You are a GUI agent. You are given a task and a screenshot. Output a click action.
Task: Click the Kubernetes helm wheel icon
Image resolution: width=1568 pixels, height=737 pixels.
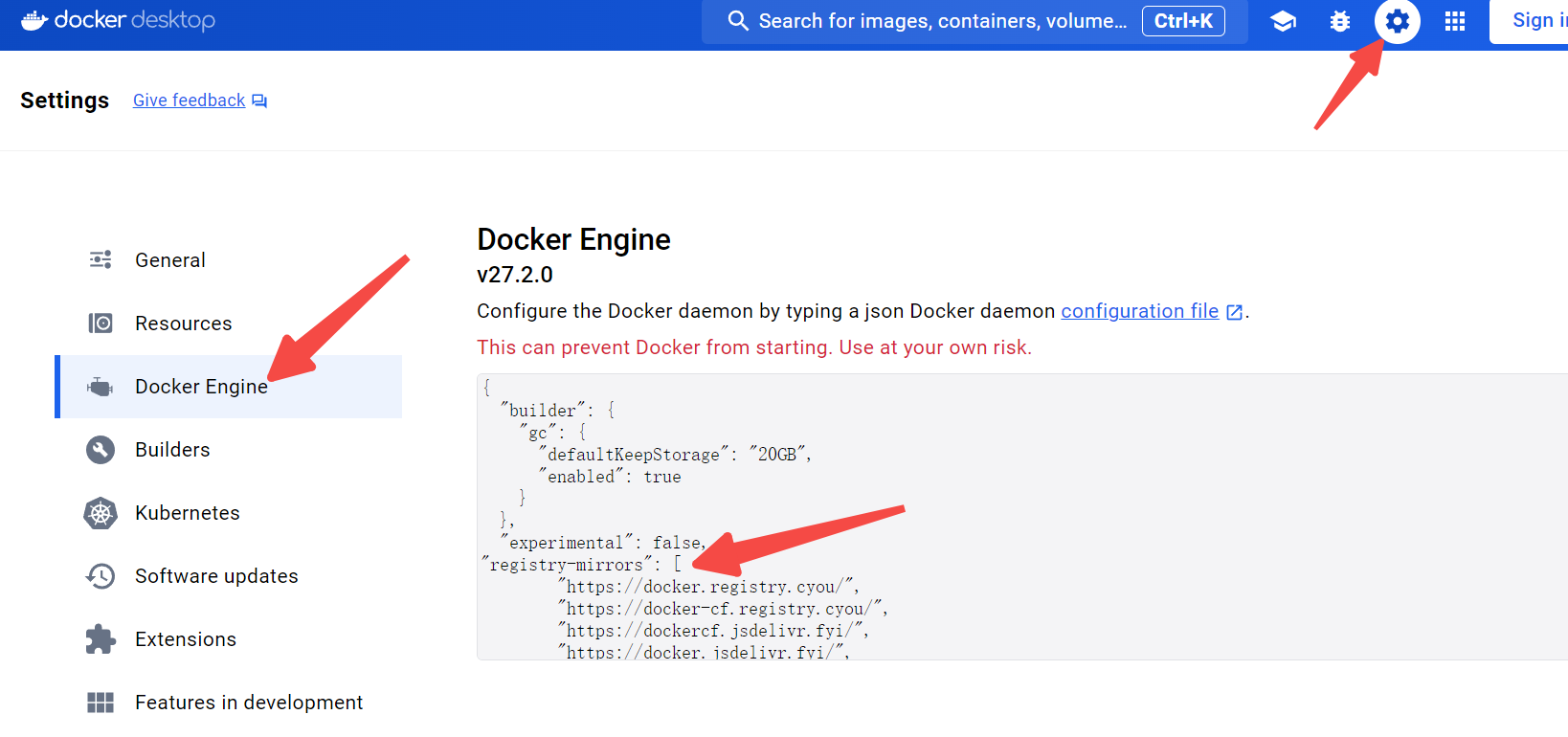pyautogui.click(x=101, y=513)
